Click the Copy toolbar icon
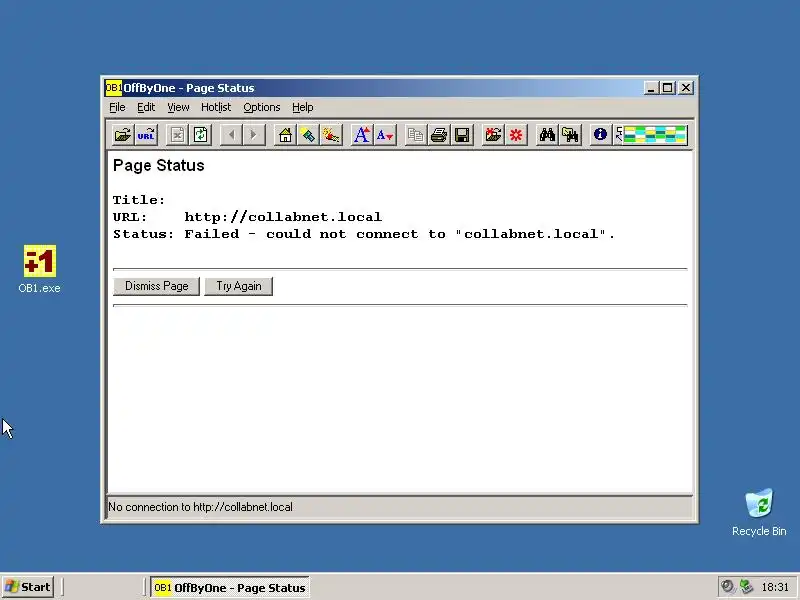This screenshot has width=800, height=600. (x=416, y=135)
